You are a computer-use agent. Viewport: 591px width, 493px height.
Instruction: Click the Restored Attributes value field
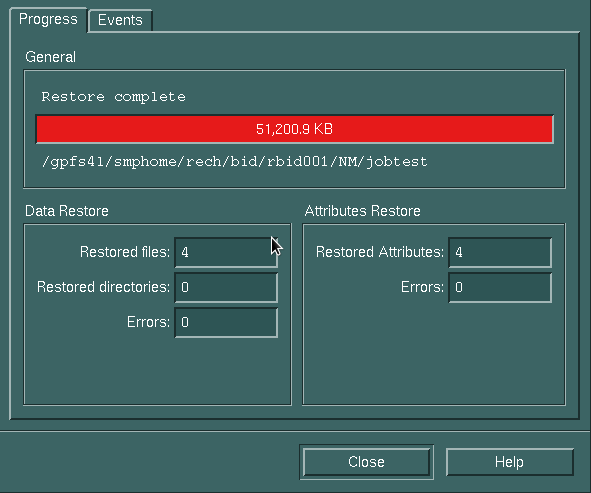[x=500, y=252]
